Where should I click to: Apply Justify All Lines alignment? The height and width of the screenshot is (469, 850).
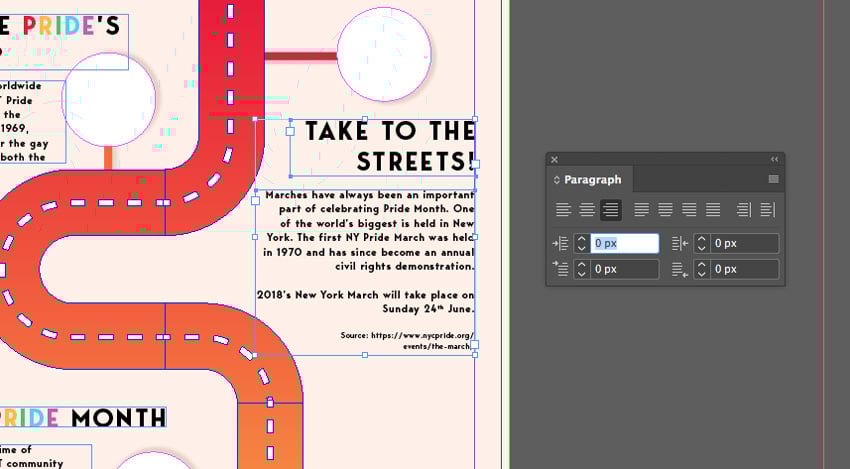pyautogui.click(x=713, y=210)
